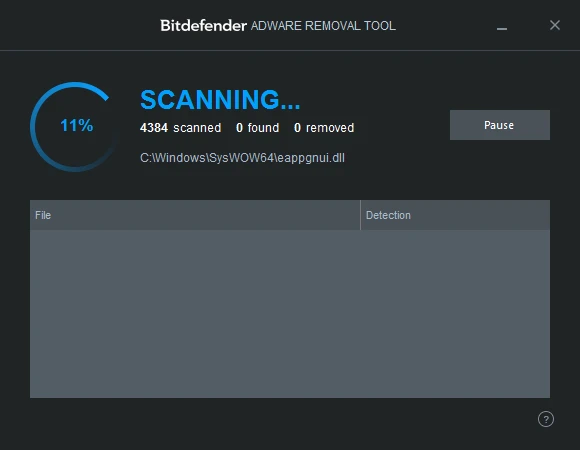
Task: Click the SCANNING... status heading
Action: (220, 100)
